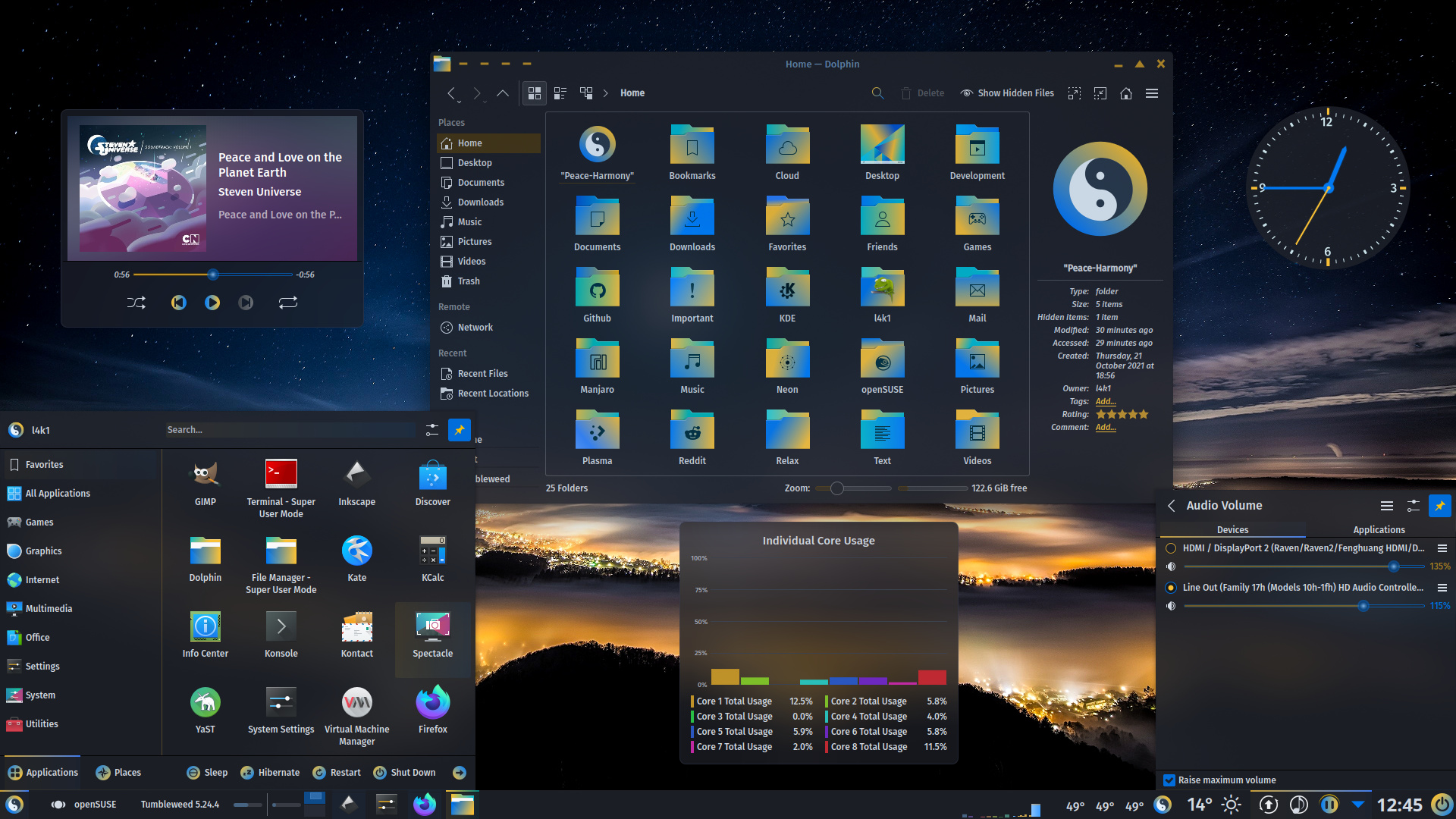Open the Games folder in Dolphin

[977, 225]
